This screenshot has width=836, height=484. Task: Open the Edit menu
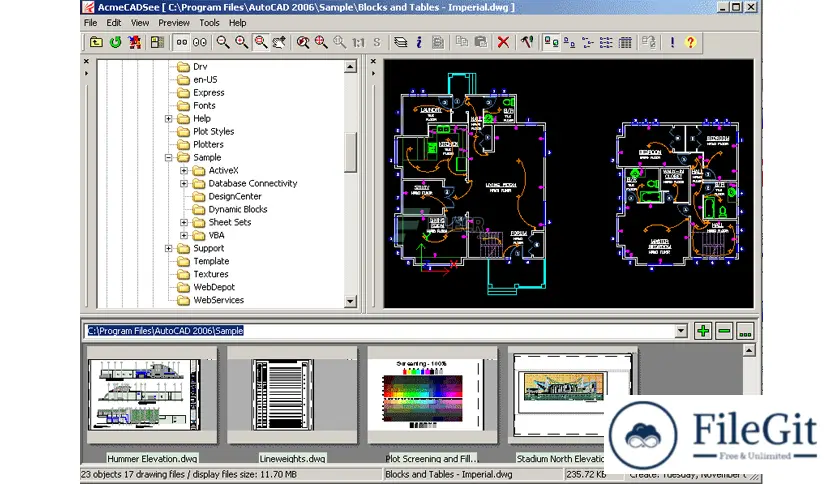[x=114, y=23]
